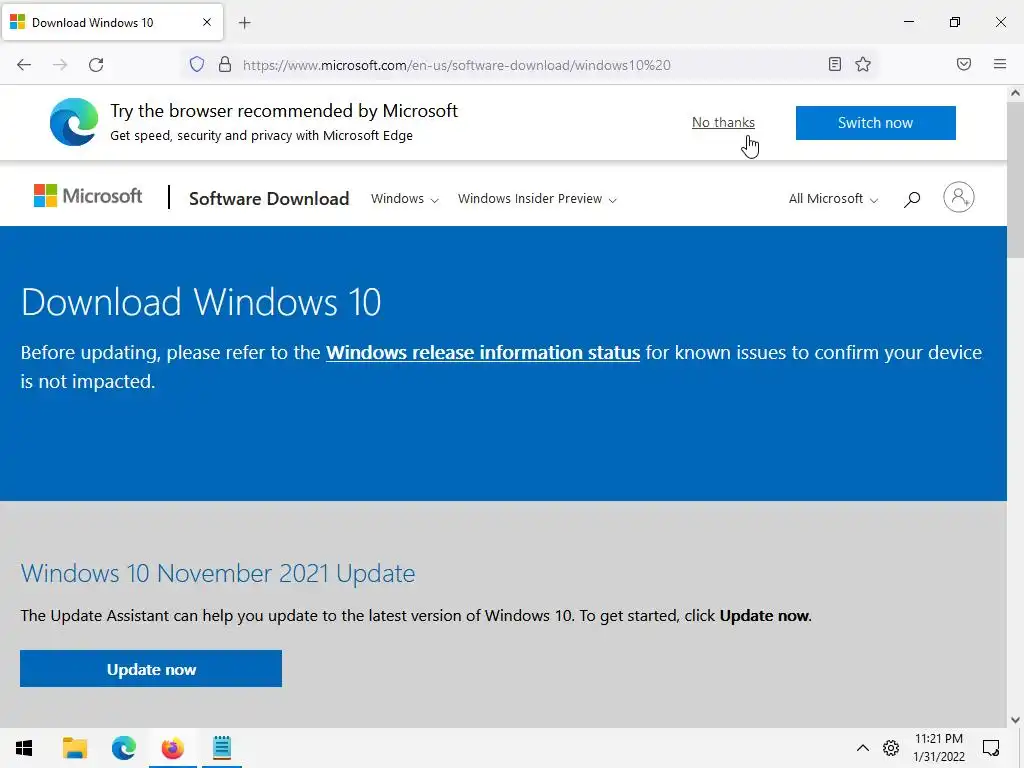Image resolution: width=1024 pixels, height=768 pixels.
Task: Click the address bar URL field
Action: tap(529, 65)
